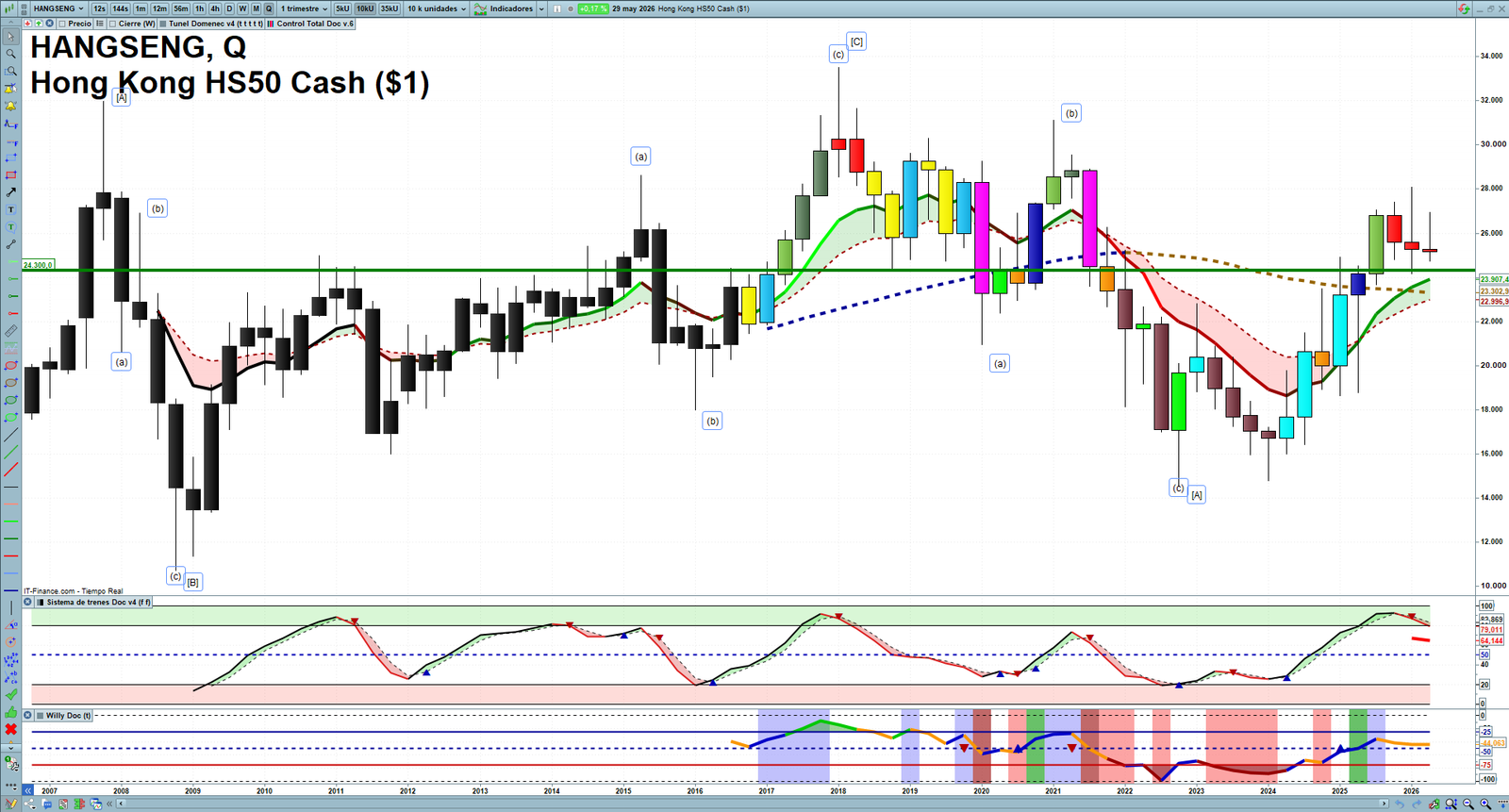Select the 12s timeframe
The height and width of the screenshot is (812, 1509).
tap(99, 8)
